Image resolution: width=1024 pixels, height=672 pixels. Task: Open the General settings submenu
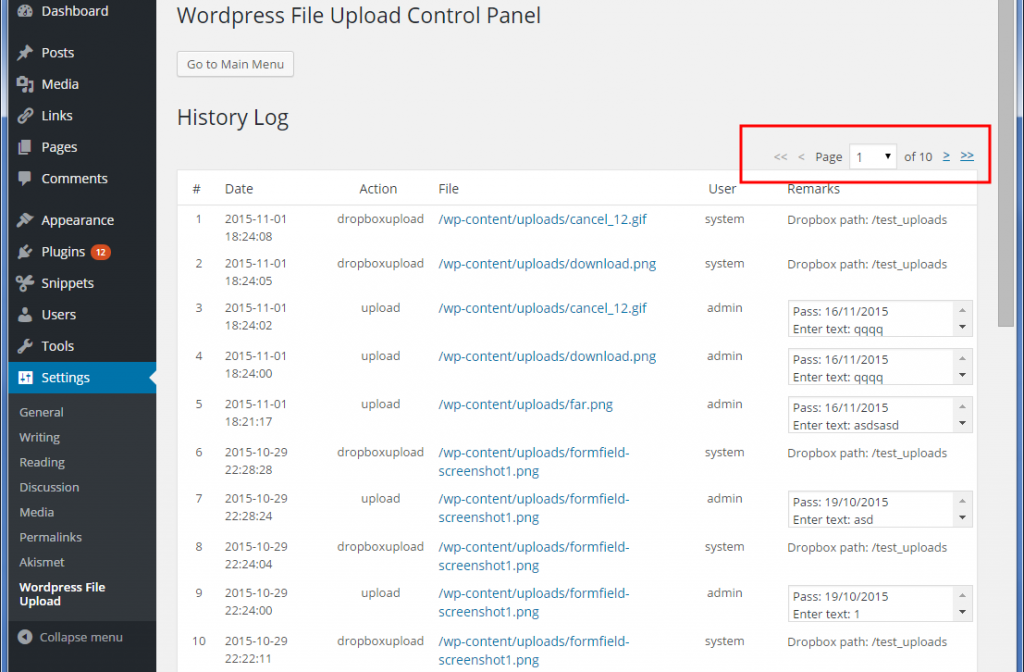tap(41, 412)
